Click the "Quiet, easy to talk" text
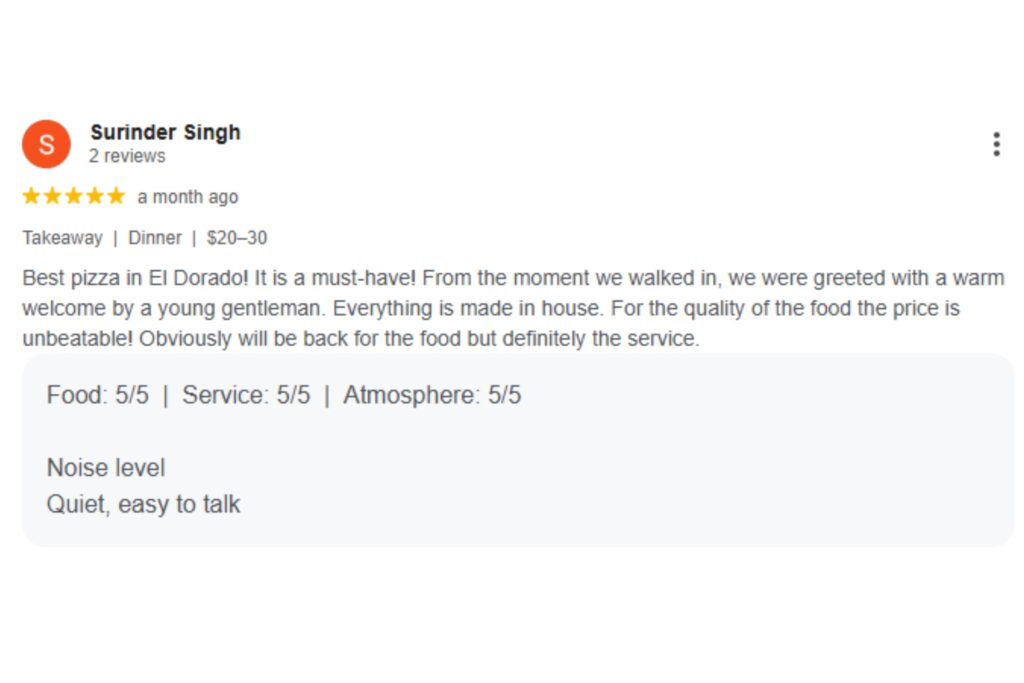The image size is (1024, 683). 143,504
